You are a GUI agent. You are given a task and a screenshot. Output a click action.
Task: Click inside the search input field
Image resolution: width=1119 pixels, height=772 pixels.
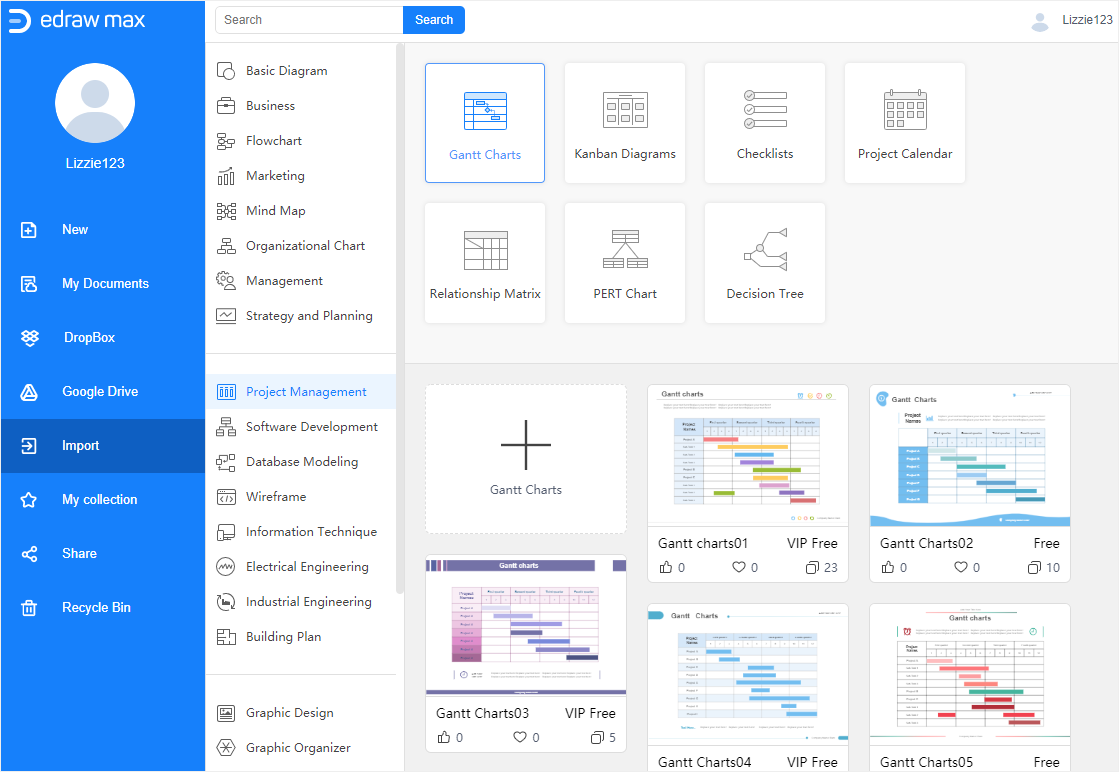pyautogui.click(x=308, y=19)
